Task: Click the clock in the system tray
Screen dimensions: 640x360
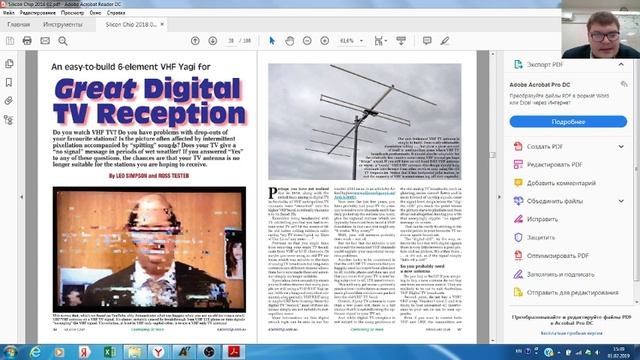Action: pyautogui.click(x=618, y=352)
